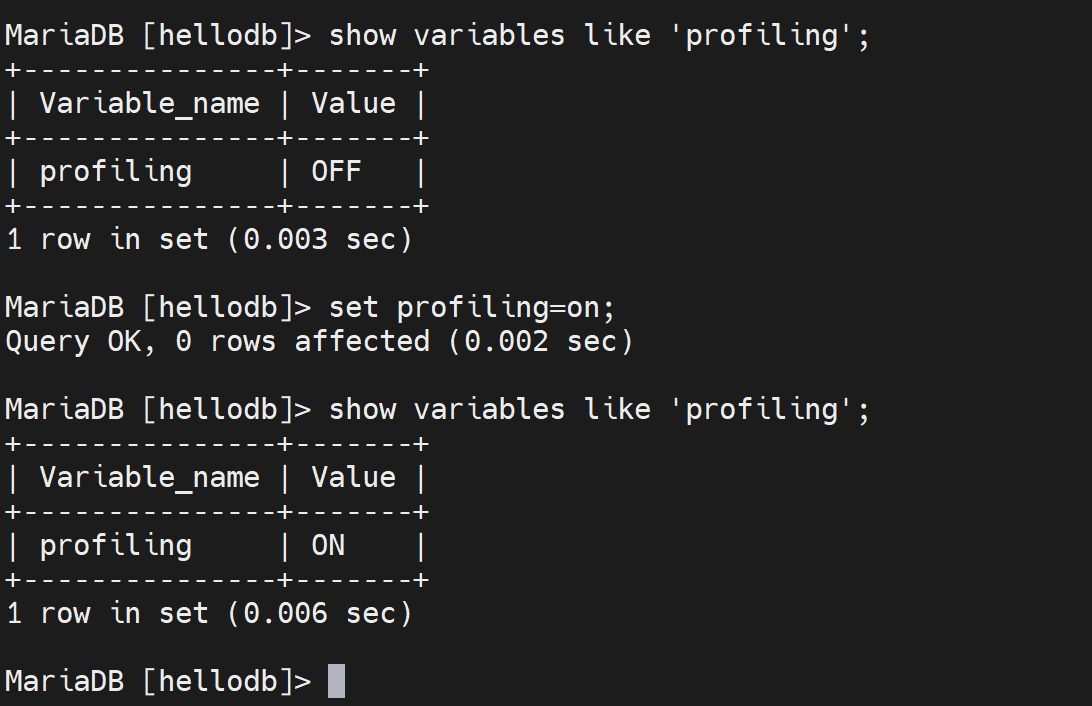The height and width of the screenshot is (706, 1092).
Task: Click the Value header above the OFF cell
Action: pyautogui.click(x=353, y=104)
